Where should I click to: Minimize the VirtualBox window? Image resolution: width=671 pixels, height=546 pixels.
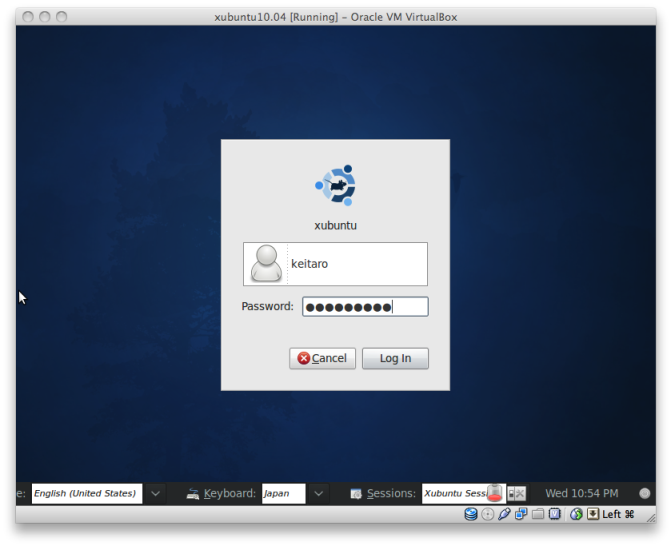coord(45,17)
